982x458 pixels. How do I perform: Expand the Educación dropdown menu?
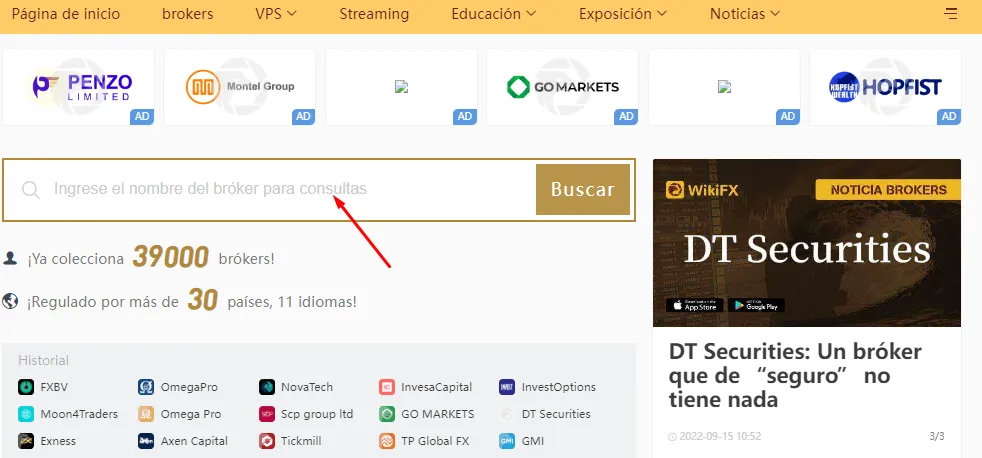tap(494, 14)
